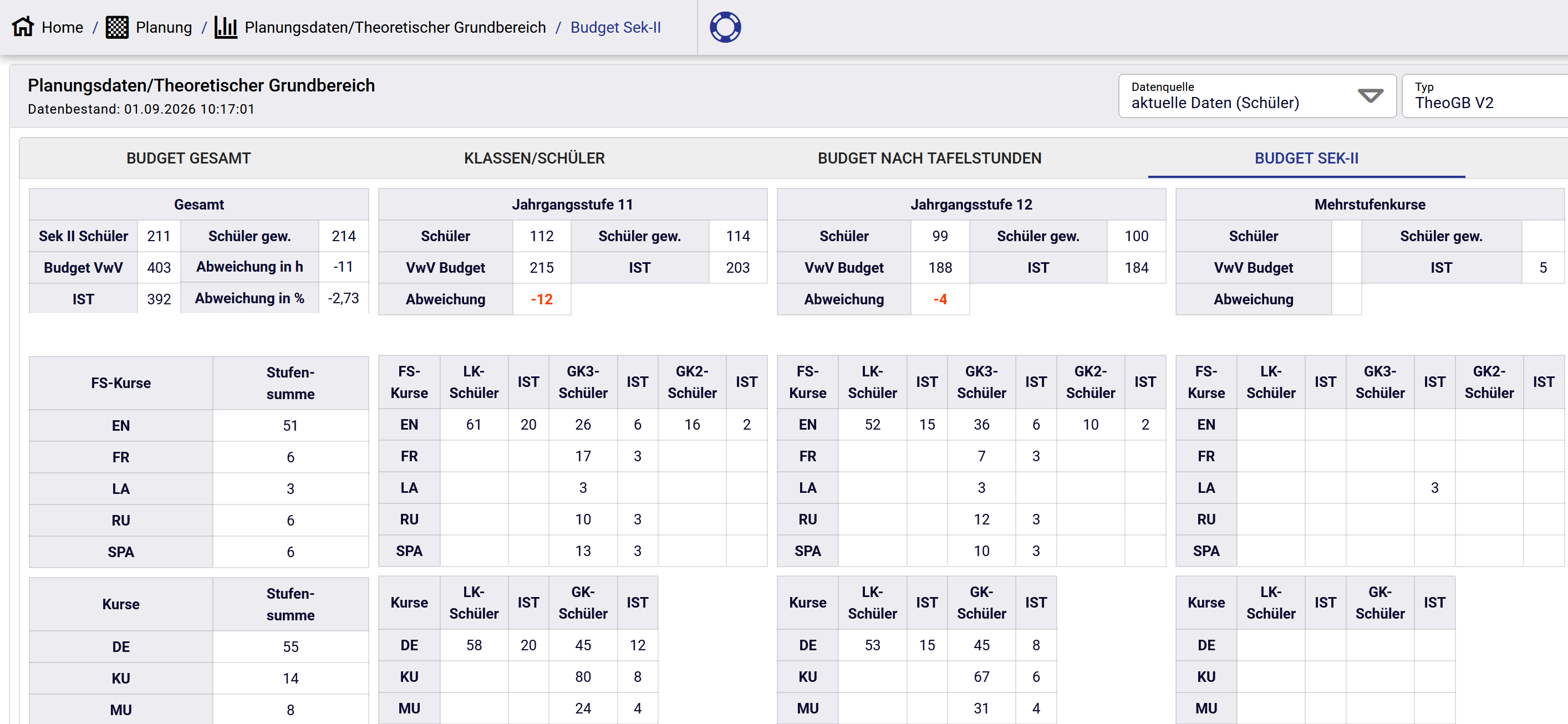Select the Jahrgangsstufe 11 table header
1568x724 pixels.
coord(572,205)
